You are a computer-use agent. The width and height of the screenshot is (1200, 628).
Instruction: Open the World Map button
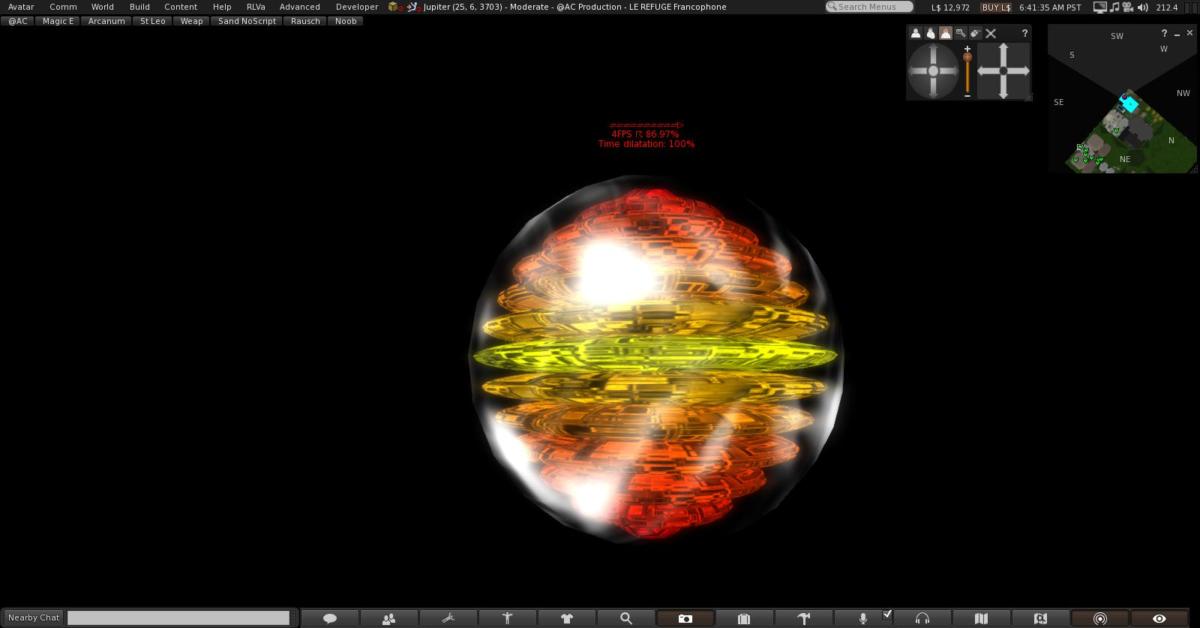pos(981,619)
